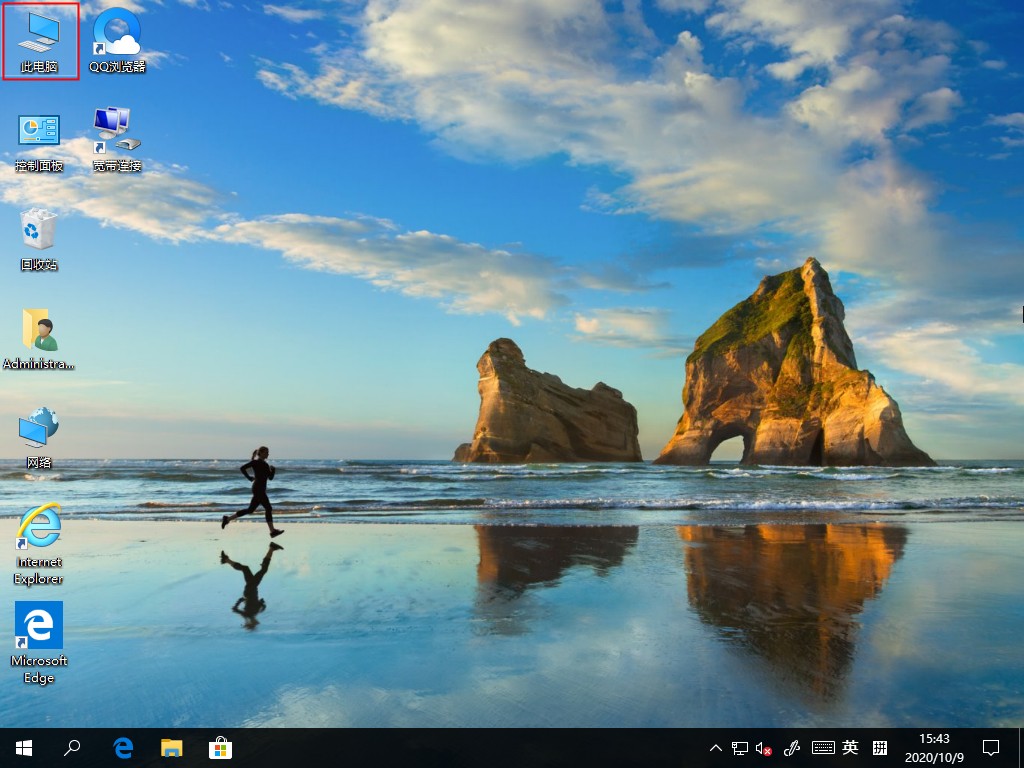Switch IME language by clicking 英 indicator
The width and height of the screenshot is (1024, 768).
coord(850,748)
